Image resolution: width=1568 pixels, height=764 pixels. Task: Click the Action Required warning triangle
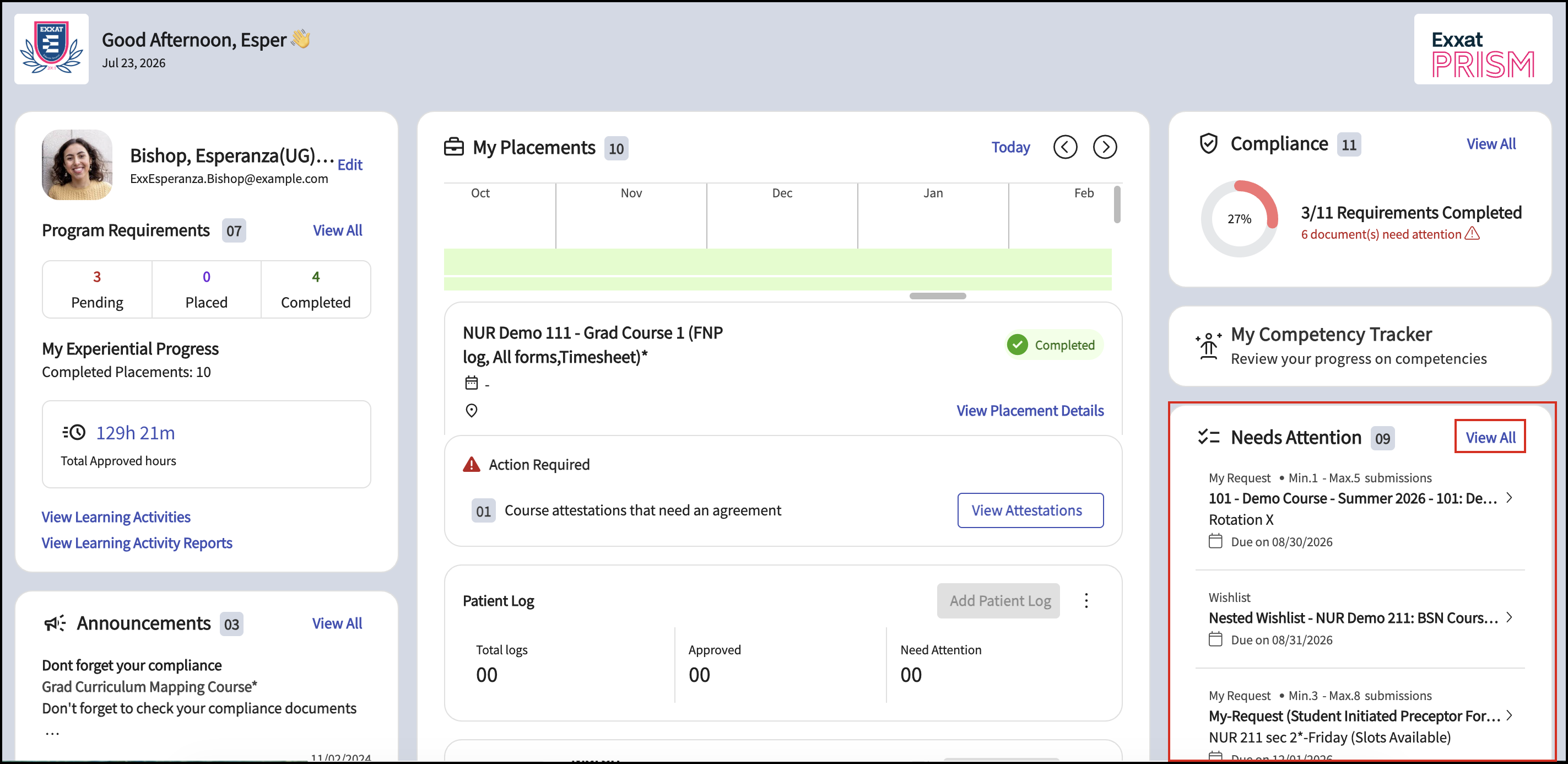472,465
